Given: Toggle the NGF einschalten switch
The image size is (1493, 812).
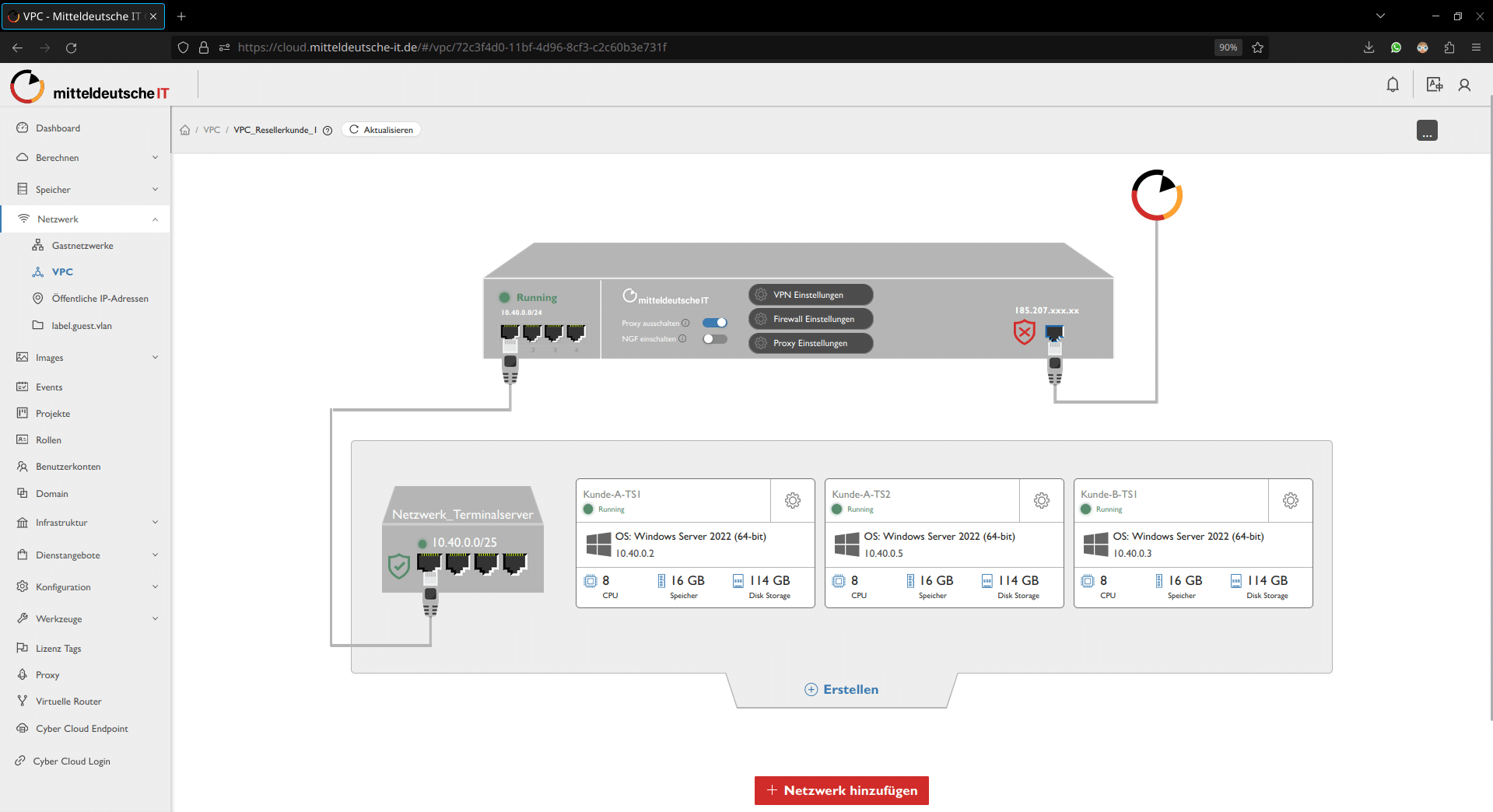Looking at the screenshot, I should click(x=715, y=338).
